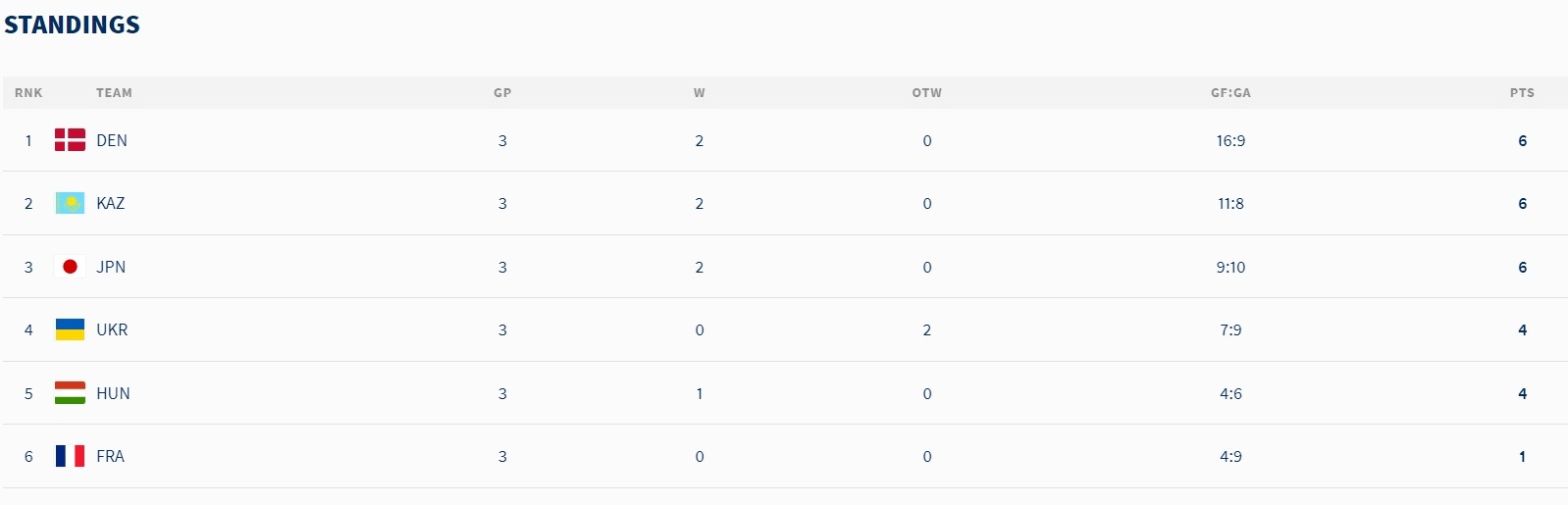Click the Denmark flag icon
Screen dimensions: 1568x505
click(70, 140)
